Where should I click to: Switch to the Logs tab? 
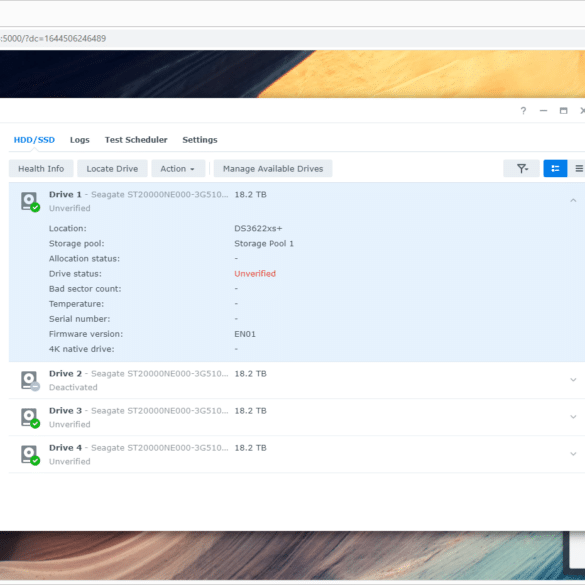(80, 140)
